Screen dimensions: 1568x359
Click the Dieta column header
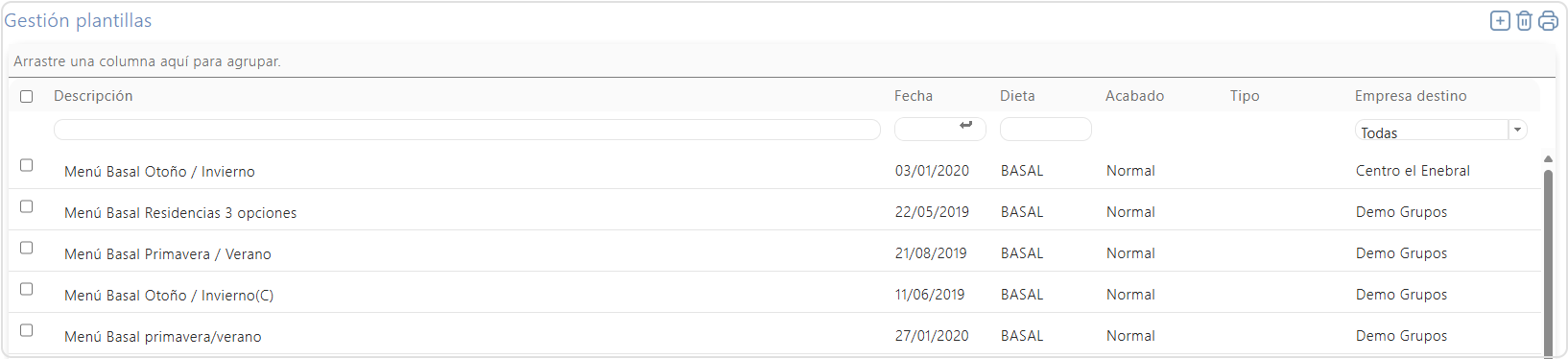tap(1017, 96)
